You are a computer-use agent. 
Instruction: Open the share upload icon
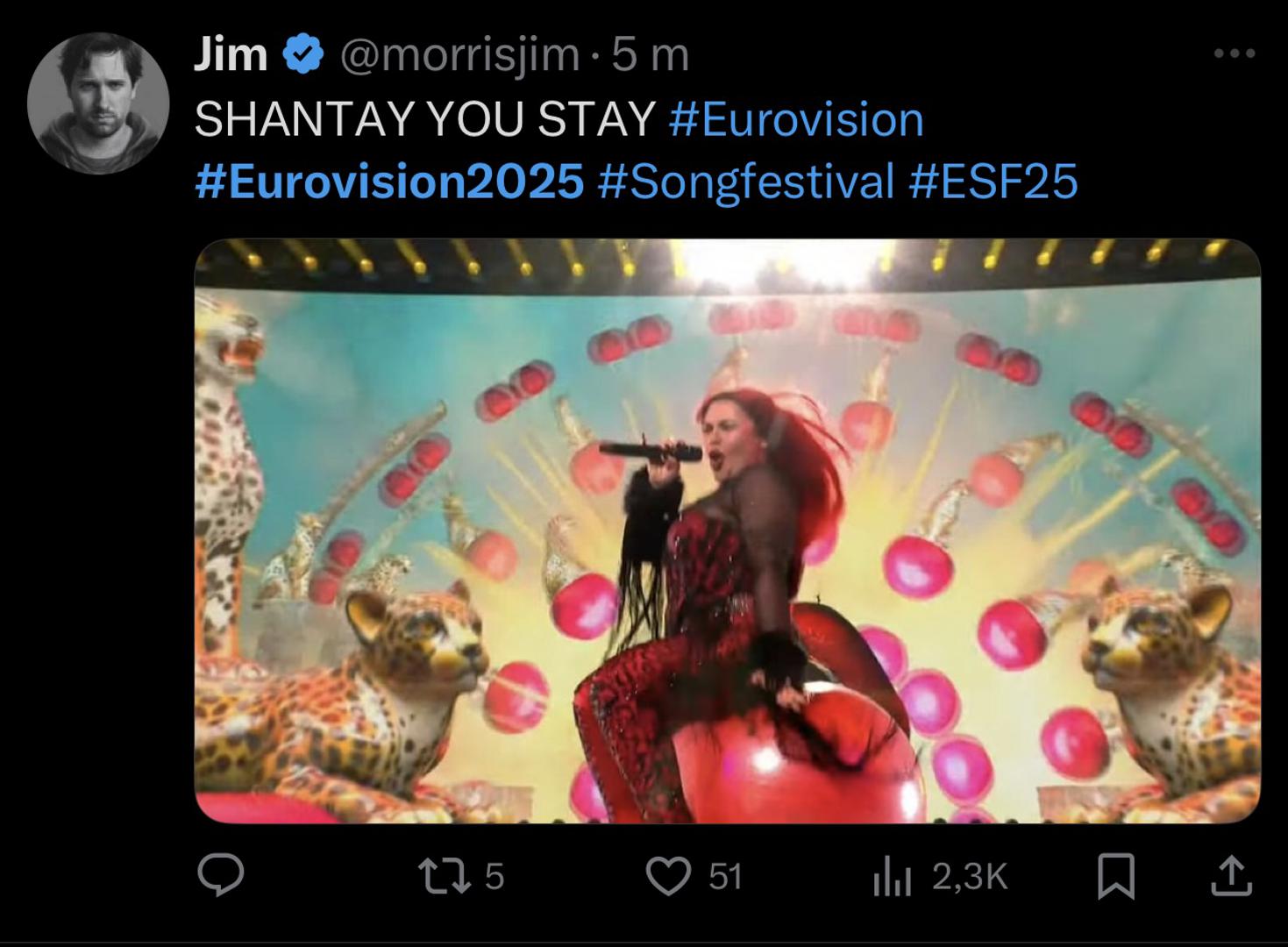[1231, 876]
